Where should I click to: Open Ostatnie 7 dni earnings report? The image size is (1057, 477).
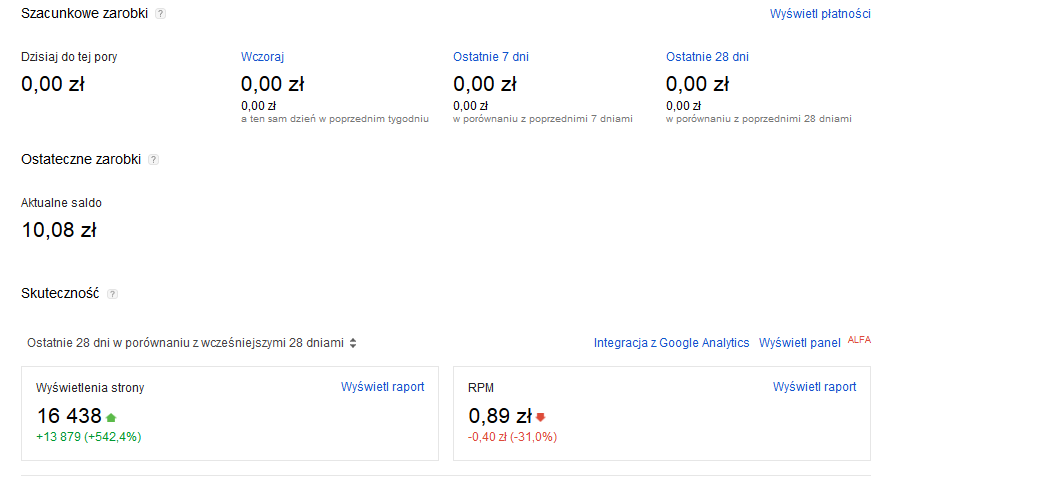[491, 57]
